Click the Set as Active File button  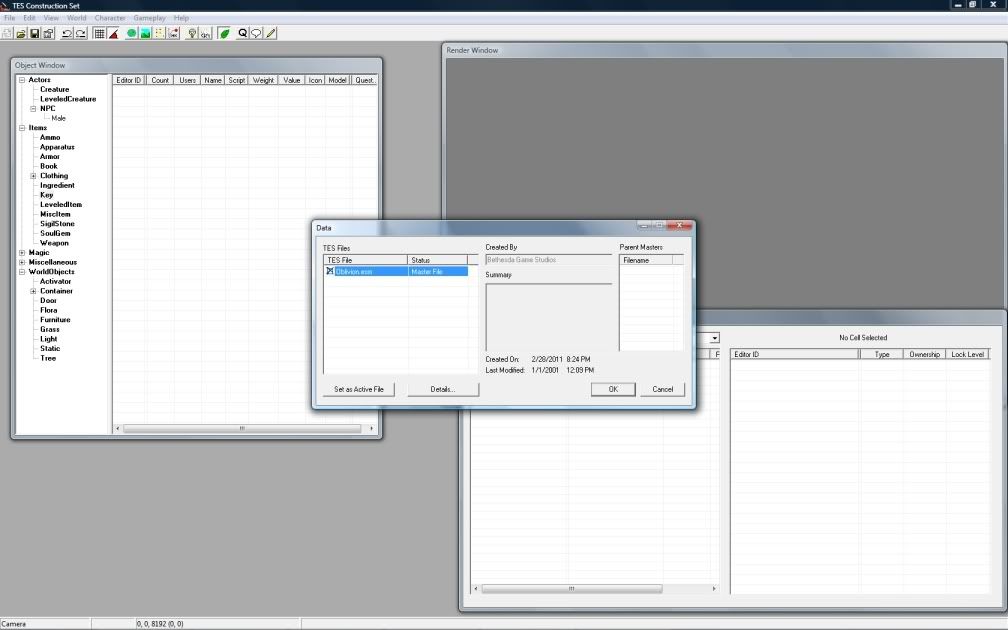(359, 389)
